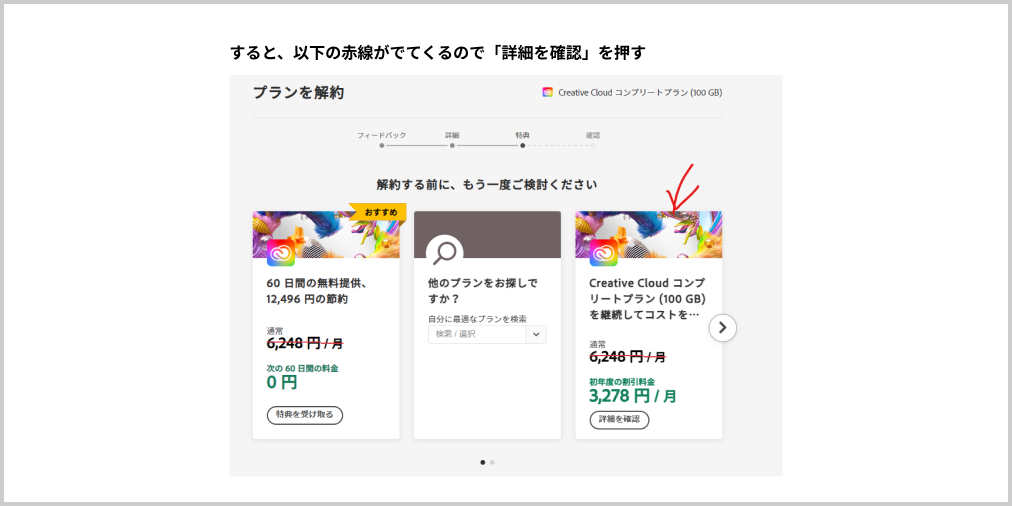This screenshot has width=1012, height=506.
Task: Click the magnifying glass search icon
Action: [445, 253]
